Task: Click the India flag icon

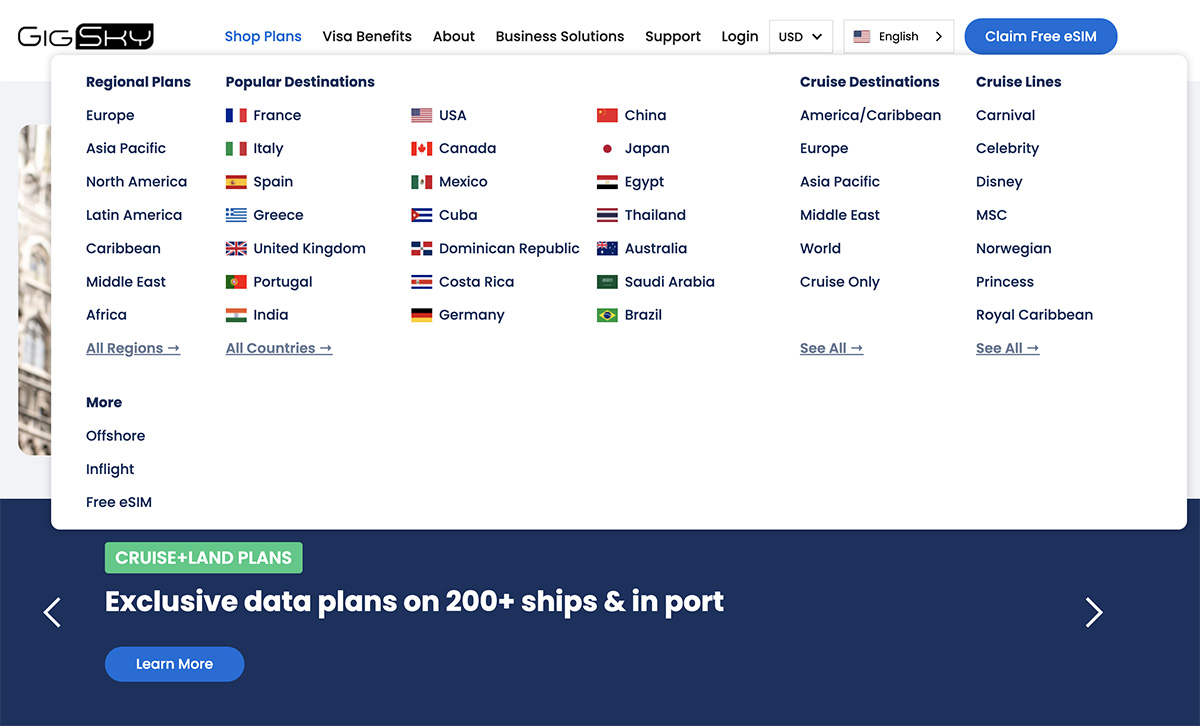Action: click(236, 315)
